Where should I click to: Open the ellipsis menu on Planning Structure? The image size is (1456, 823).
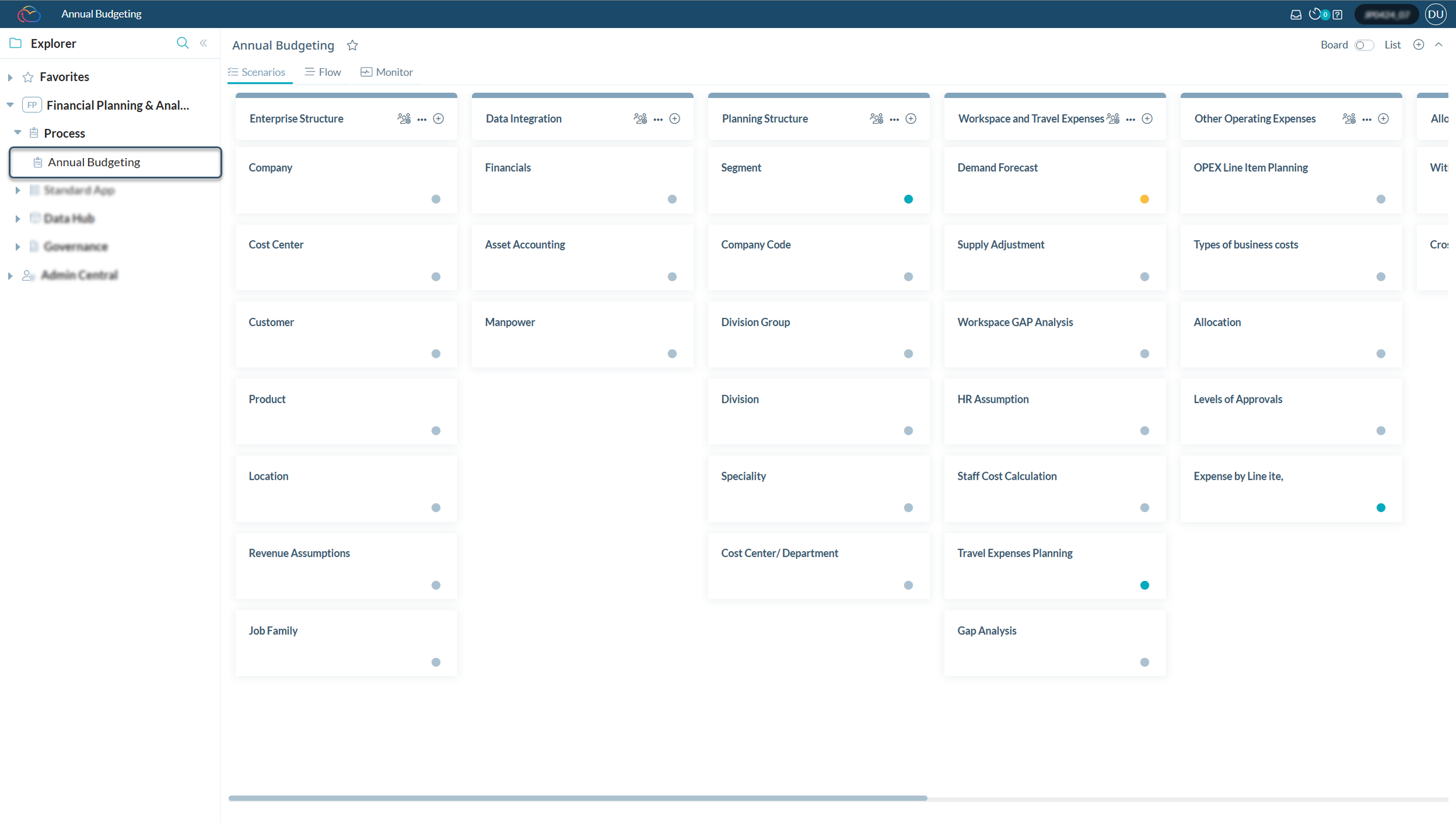coord(894,119)
